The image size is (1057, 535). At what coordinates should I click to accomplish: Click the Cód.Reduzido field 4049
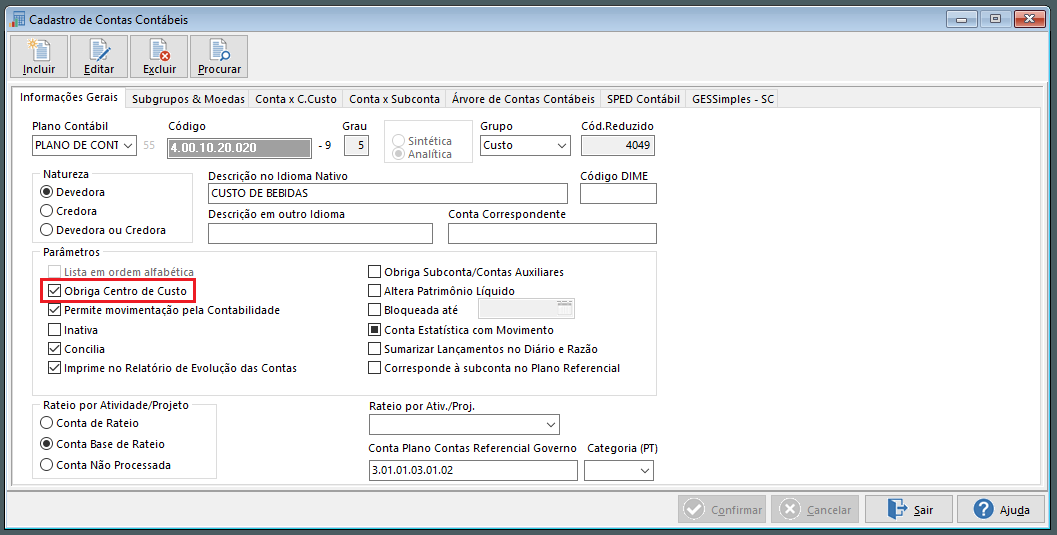(x=617, y=146)
